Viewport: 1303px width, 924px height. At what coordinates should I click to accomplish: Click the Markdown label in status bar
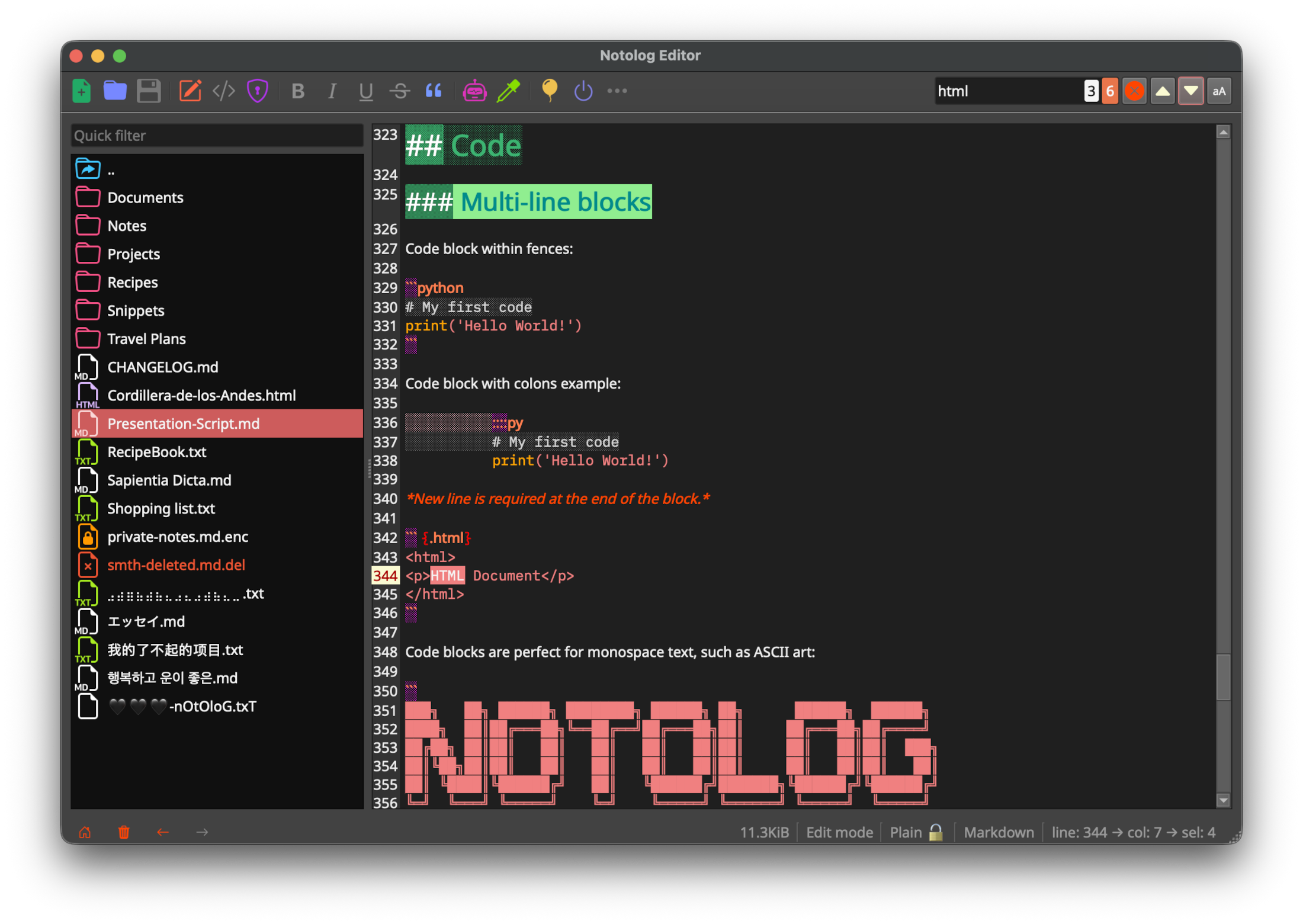click(x=999, y=832)
